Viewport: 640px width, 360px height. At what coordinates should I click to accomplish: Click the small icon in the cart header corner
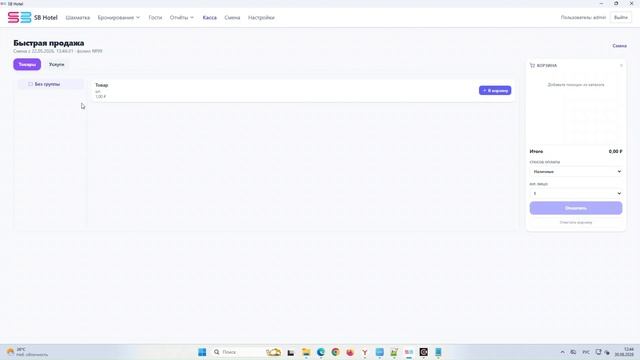point(621,65)
